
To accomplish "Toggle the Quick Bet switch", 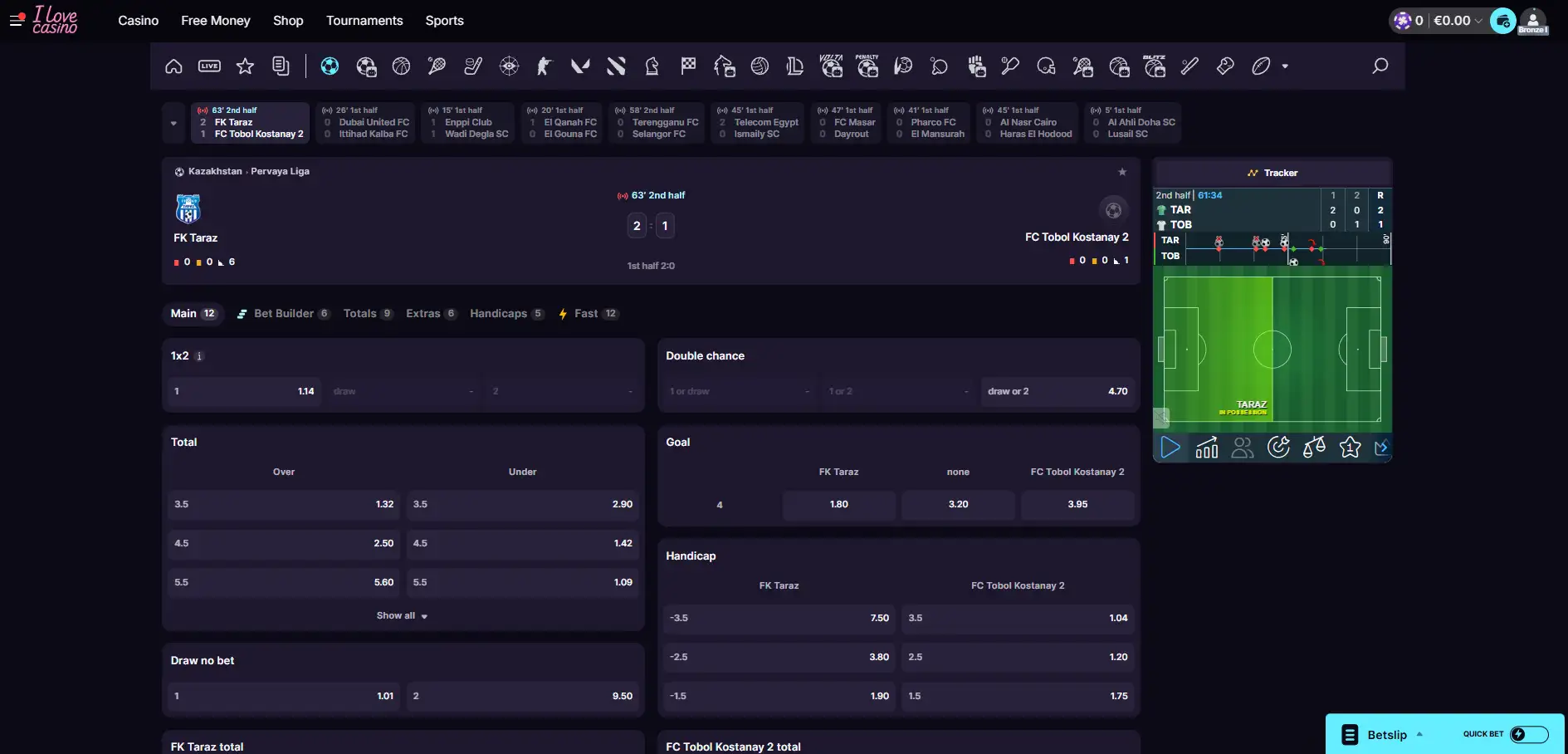I will (1529, 734).
